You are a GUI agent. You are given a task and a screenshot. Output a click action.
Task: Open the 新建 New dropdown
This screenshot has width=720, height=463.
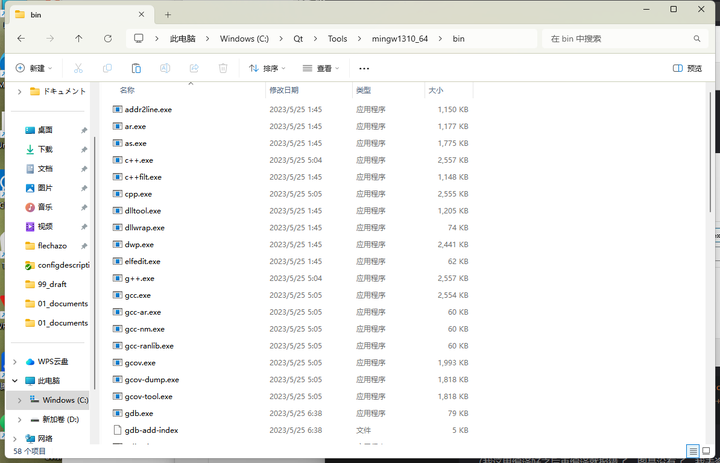click(34, 68)
